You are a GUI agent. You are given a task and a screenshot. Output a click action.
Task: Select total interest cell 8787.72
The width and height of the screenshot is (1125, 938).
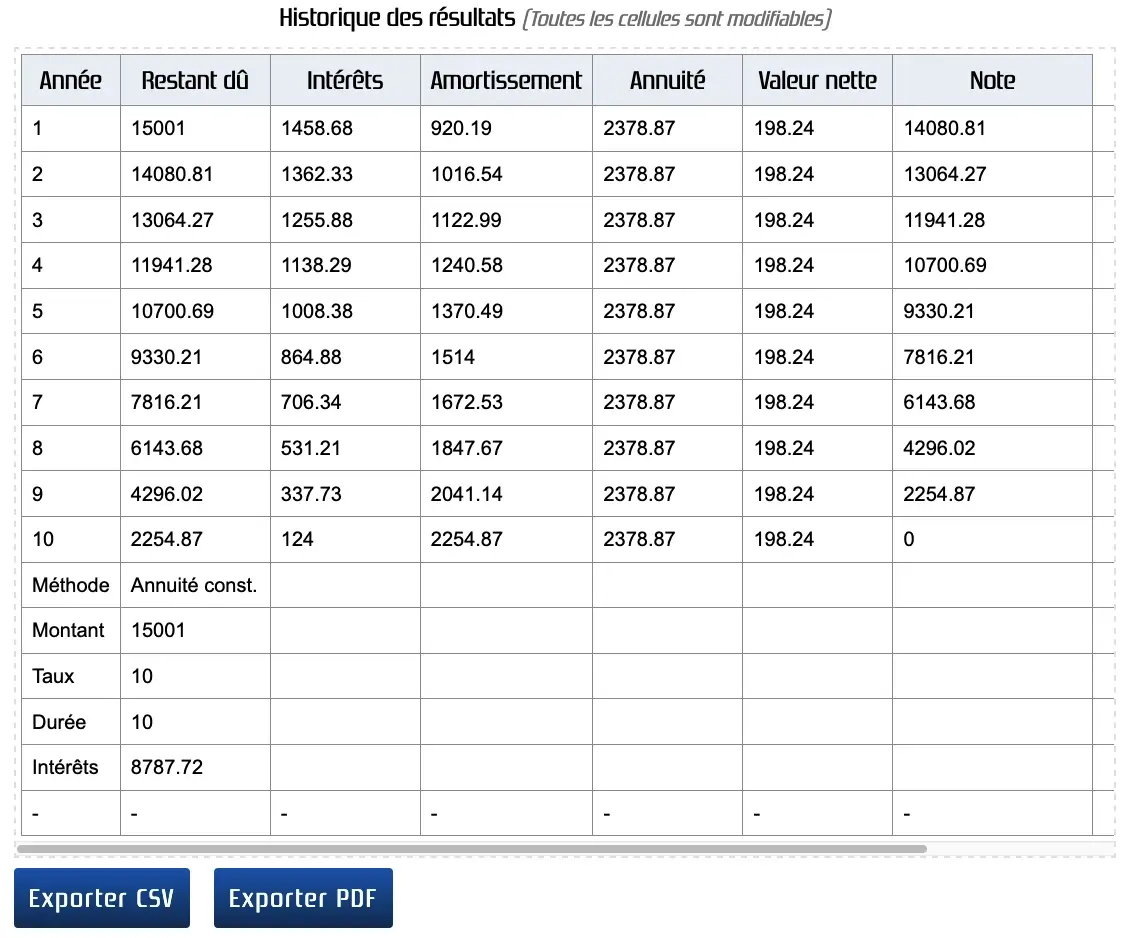[x=195, y=768]
